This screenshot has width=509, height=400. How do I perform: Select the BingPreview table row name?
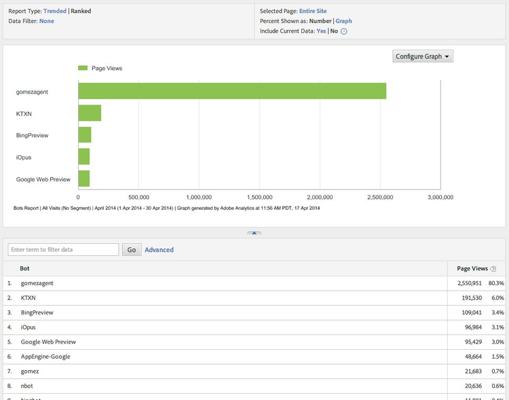click(37, 312)
